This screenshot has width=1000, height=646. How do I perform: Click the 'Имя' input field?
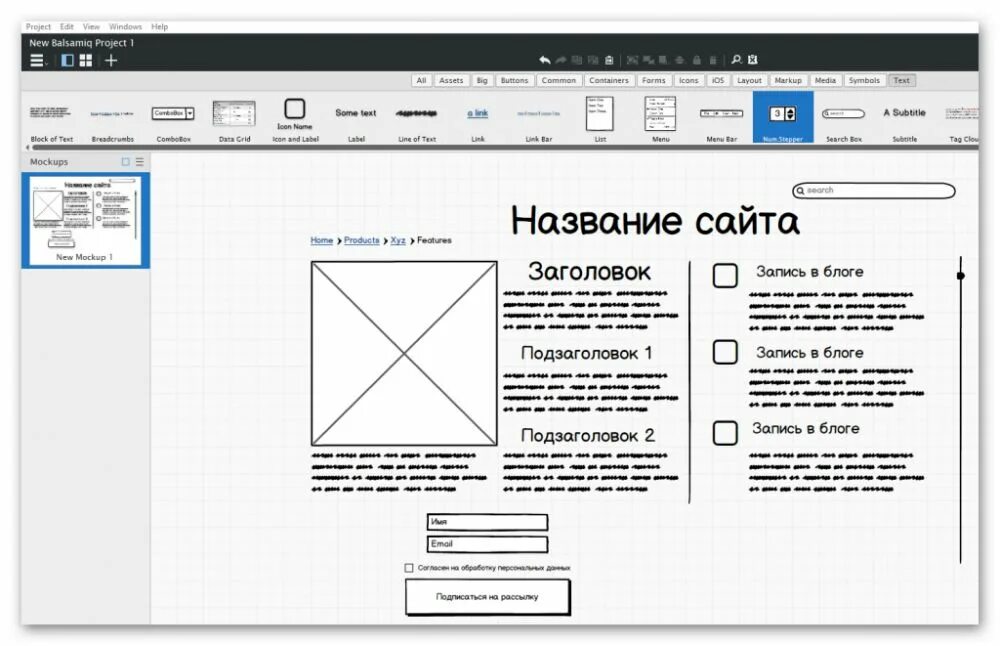(487, 522)
